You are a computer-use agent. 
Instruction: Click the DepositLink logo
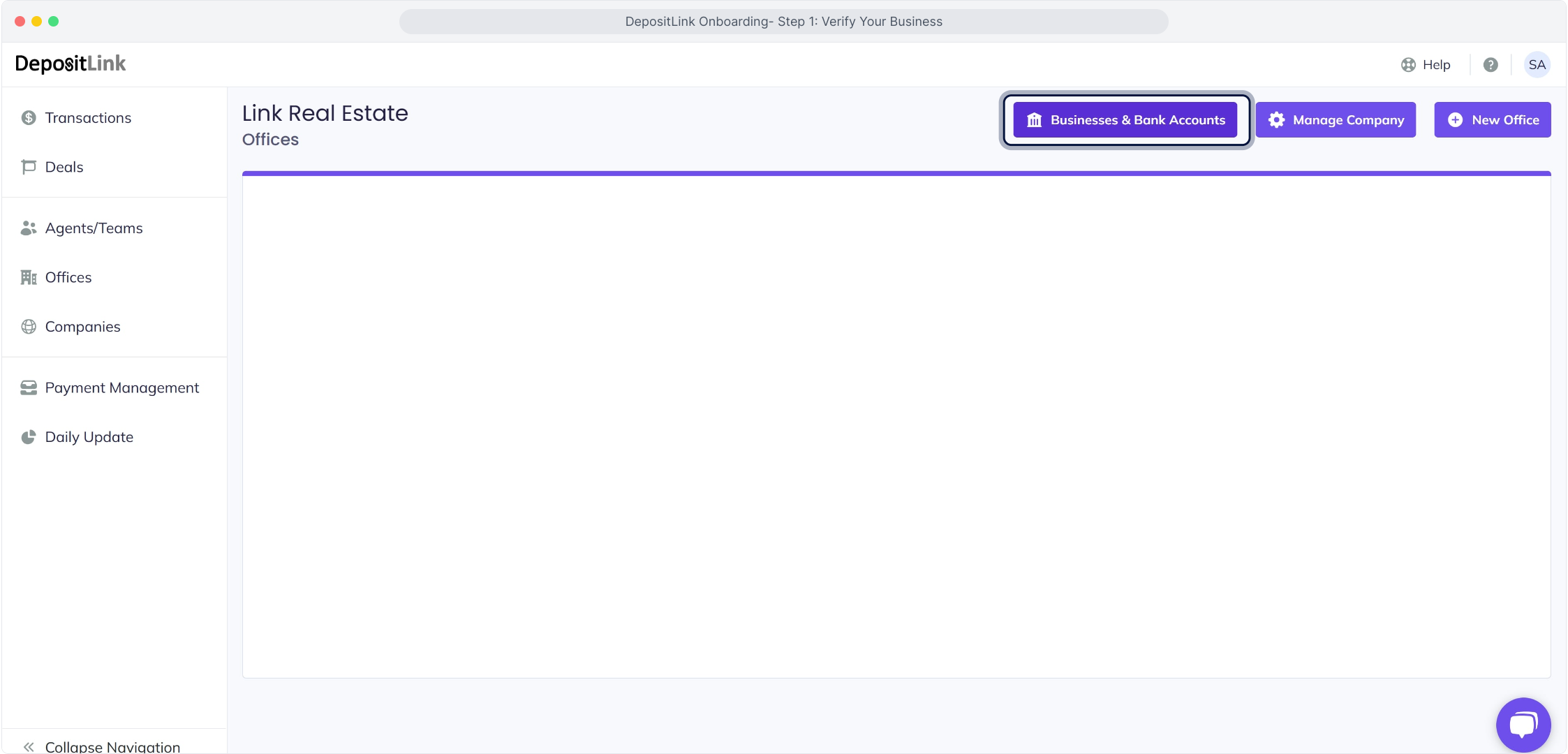tap(70, 64)
